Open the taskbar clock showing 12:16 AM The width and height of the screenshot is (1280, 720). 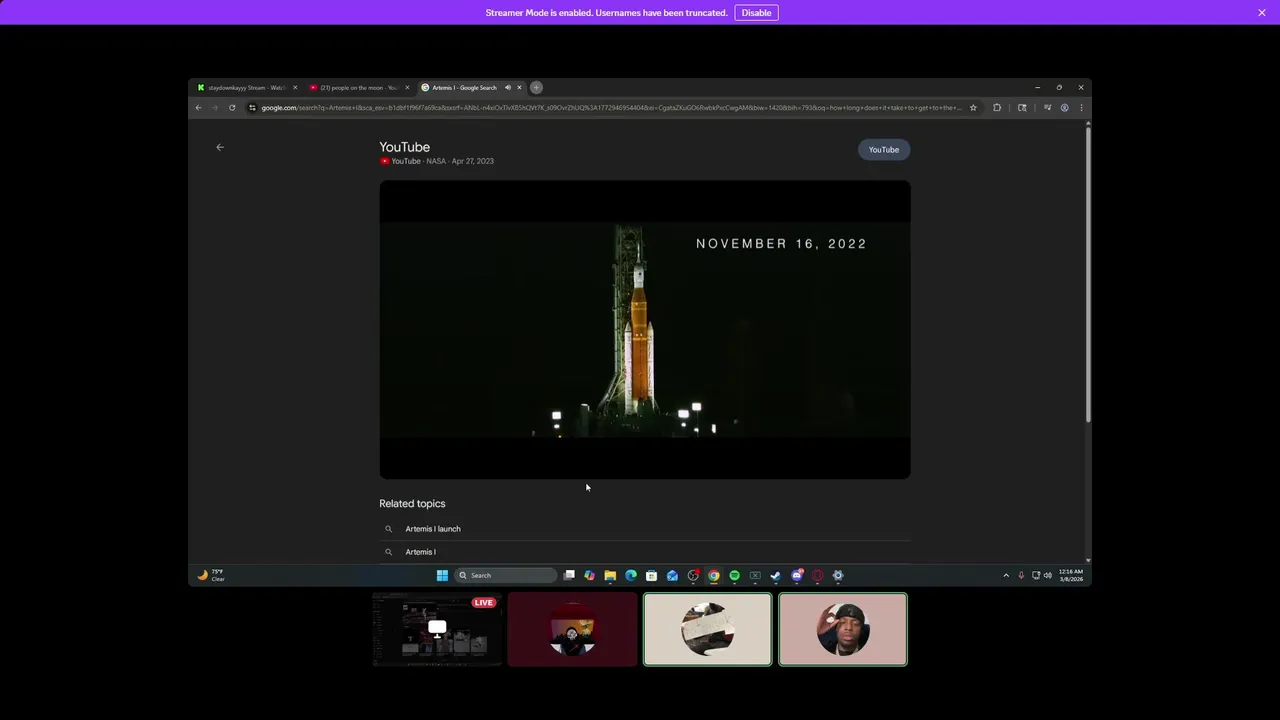(1070, 575)
